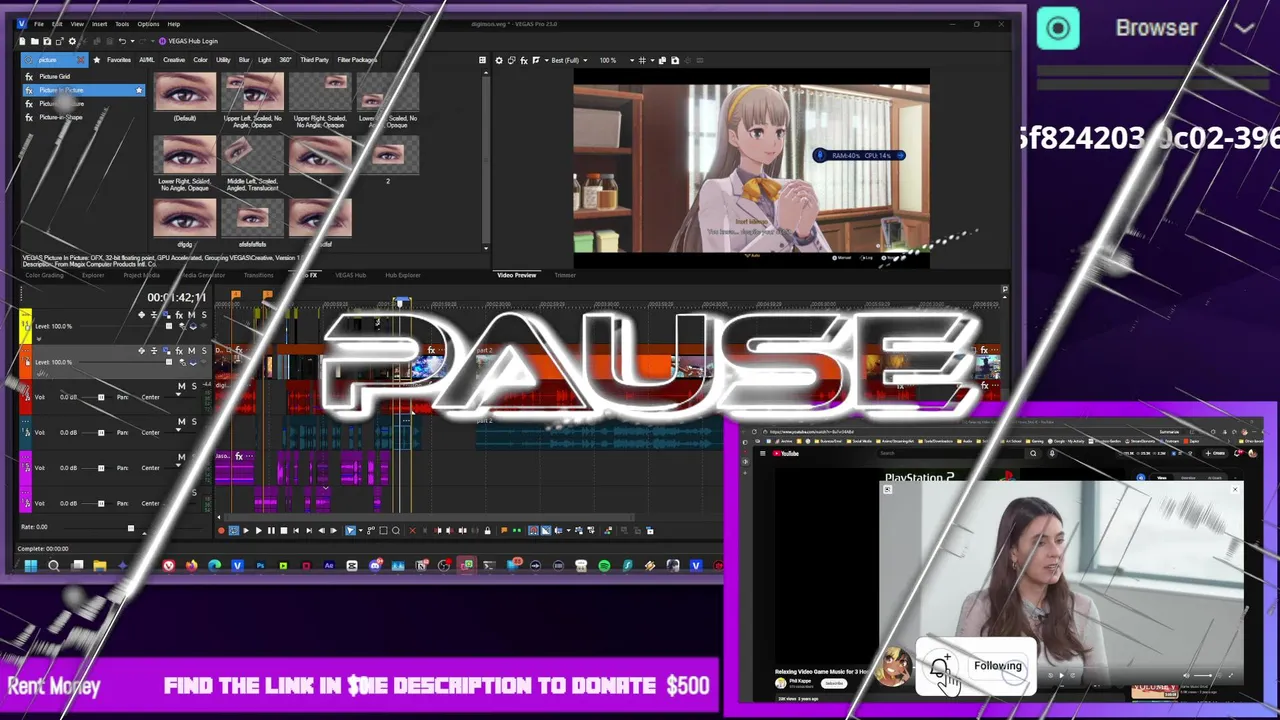Image resolution: width=1280 pixels, height=720 pixels.
Task: Open Project Properties gear in main toolbar
Action: point(72,41)
